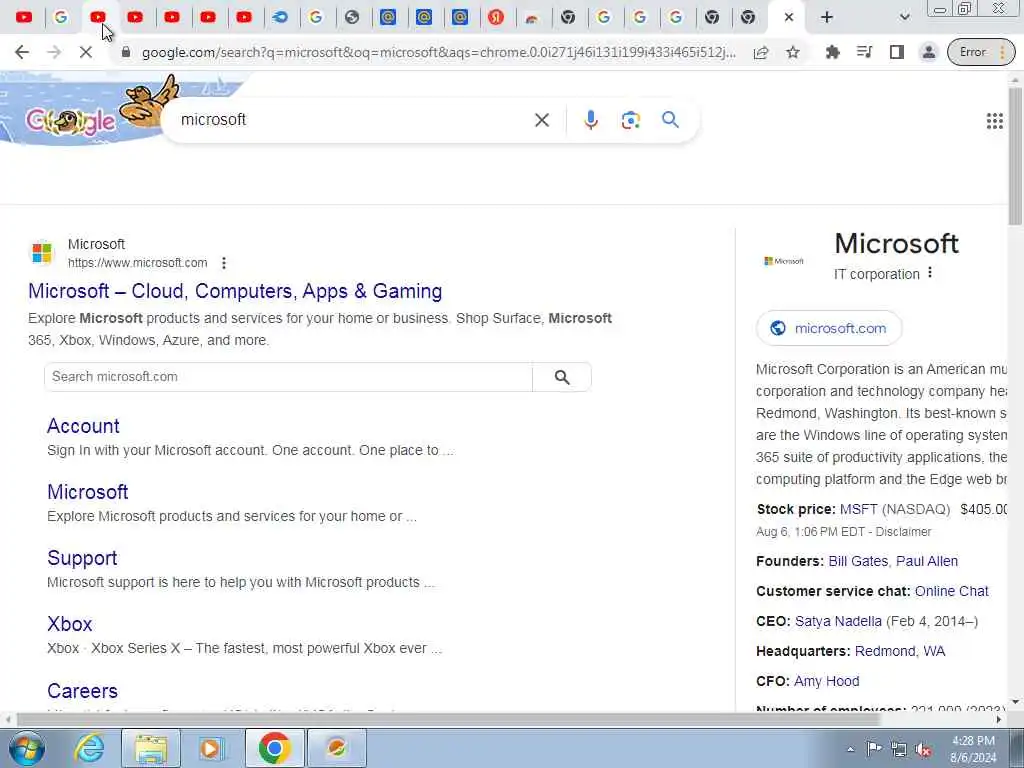Viewport: 1024px width, 768px height.
Task: Clear the microsoft search query
Action: [541, 120]
